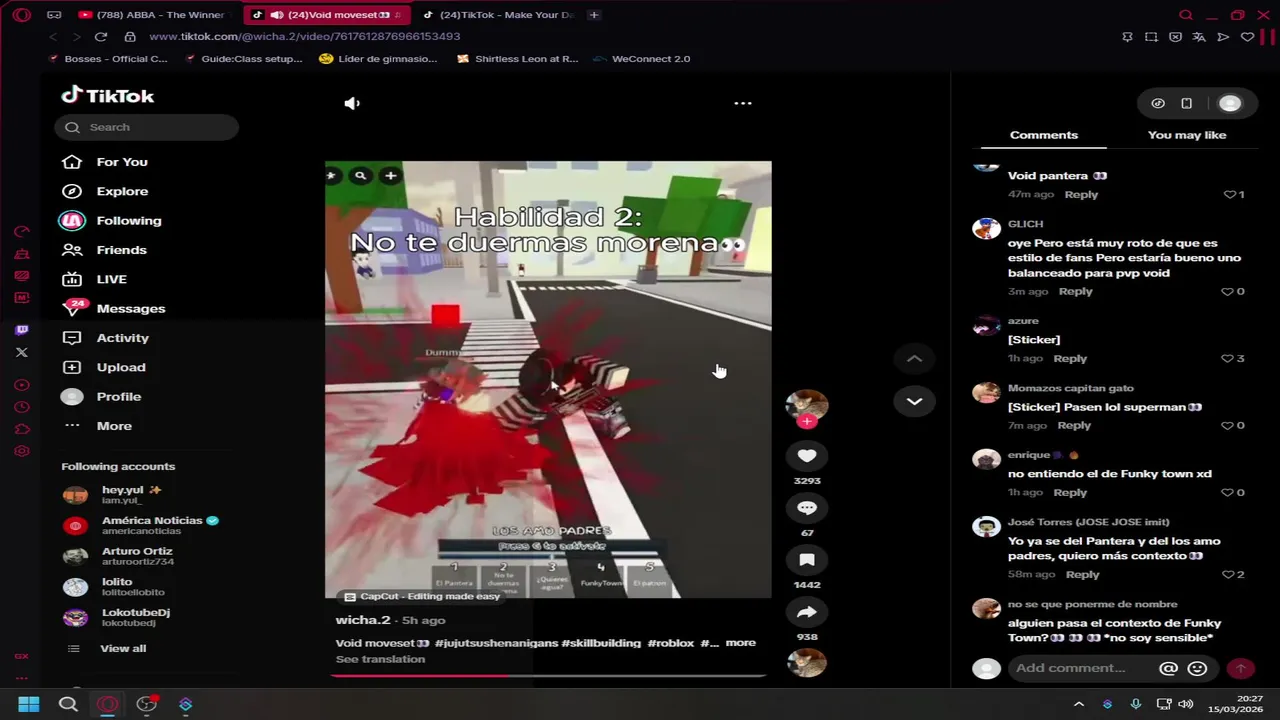Open the spinning sound disc thumbnail
The image size is (1280, 720).
[x=807, y=662]
